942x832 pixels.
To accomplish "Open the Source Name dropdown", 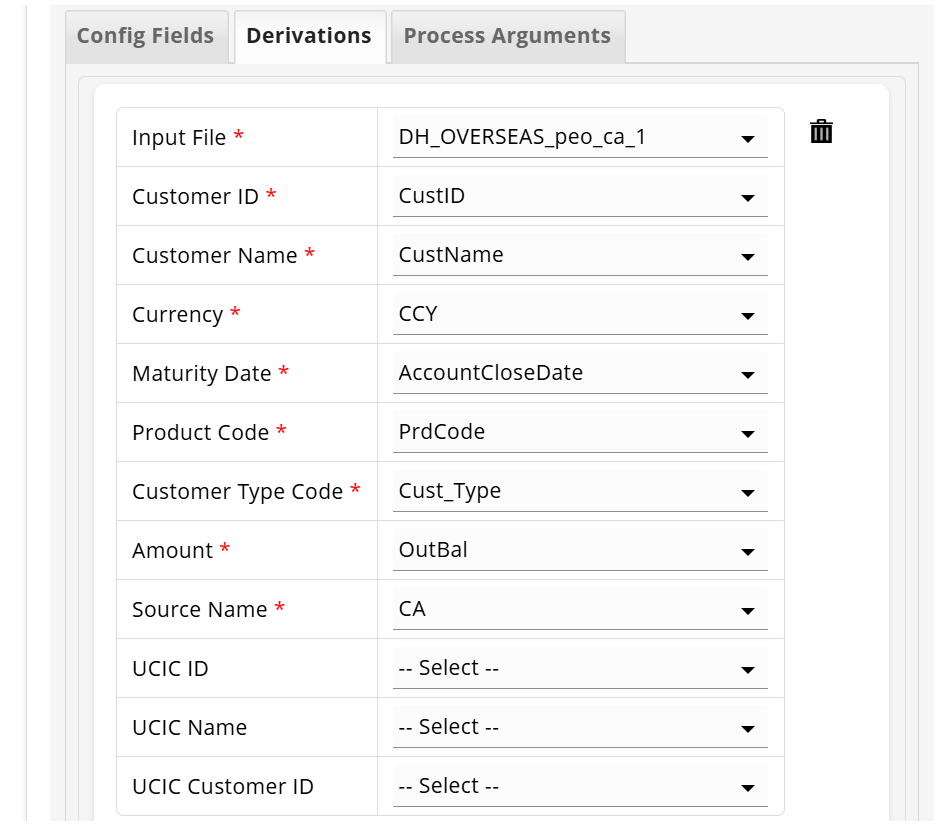I will click(580, 610).
